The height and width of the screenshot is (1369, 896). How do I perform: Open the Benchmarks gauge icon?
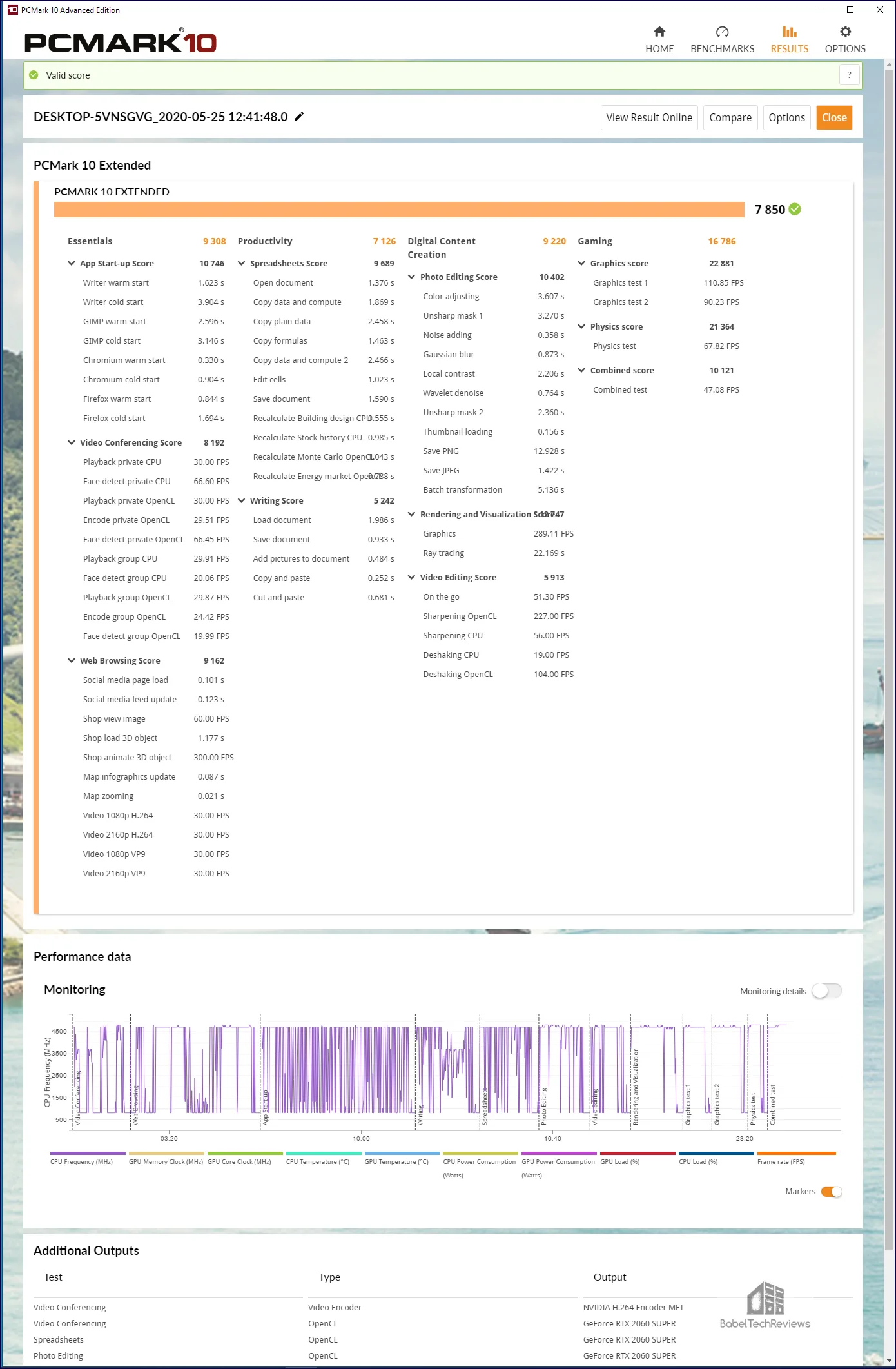722,32
